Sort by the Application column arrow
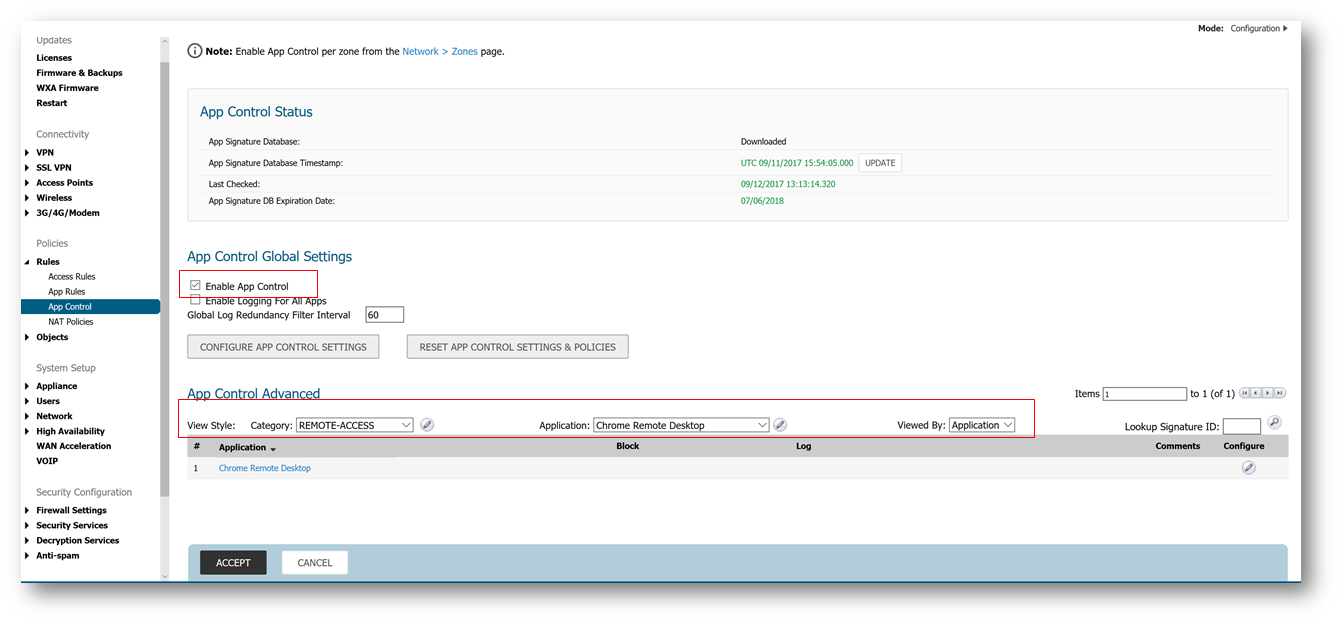Screen dimensions: 1343x625 coord(273,448)
